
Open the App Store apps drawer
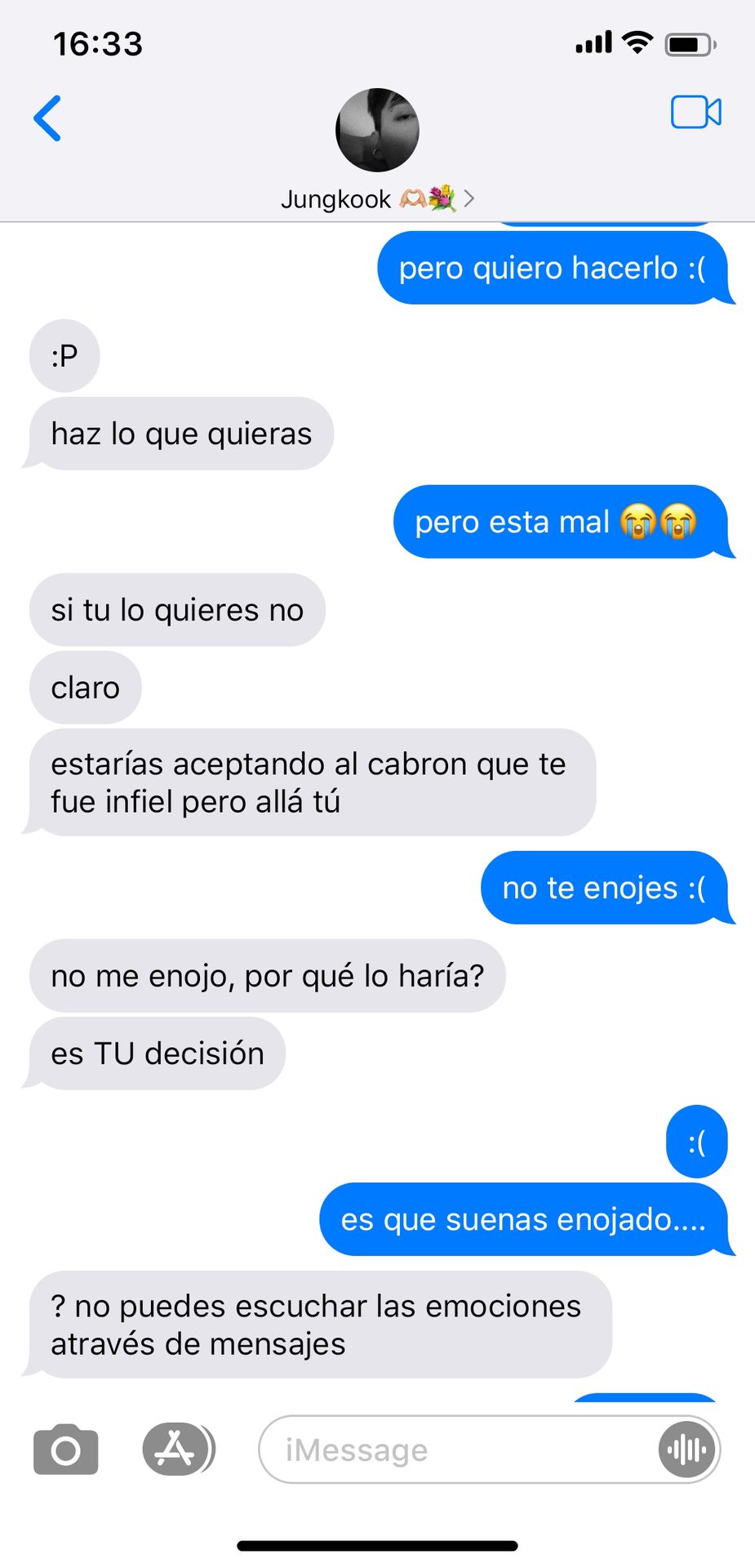point(178,1450)
